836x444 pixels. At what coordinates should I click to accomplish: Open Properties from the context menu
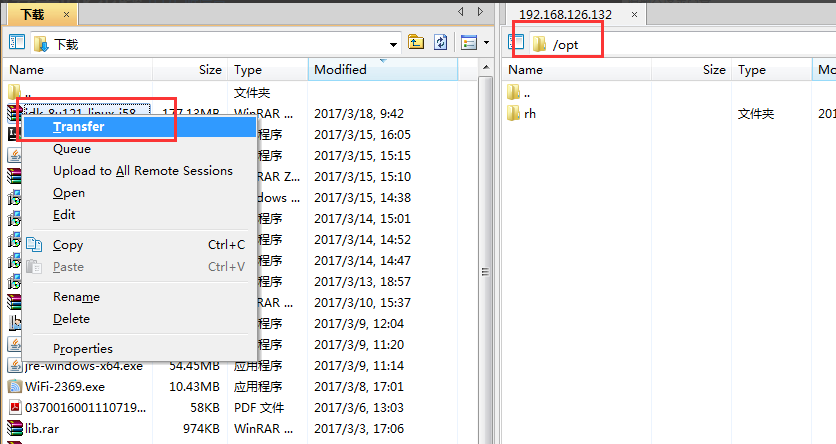tap(83, 349)
